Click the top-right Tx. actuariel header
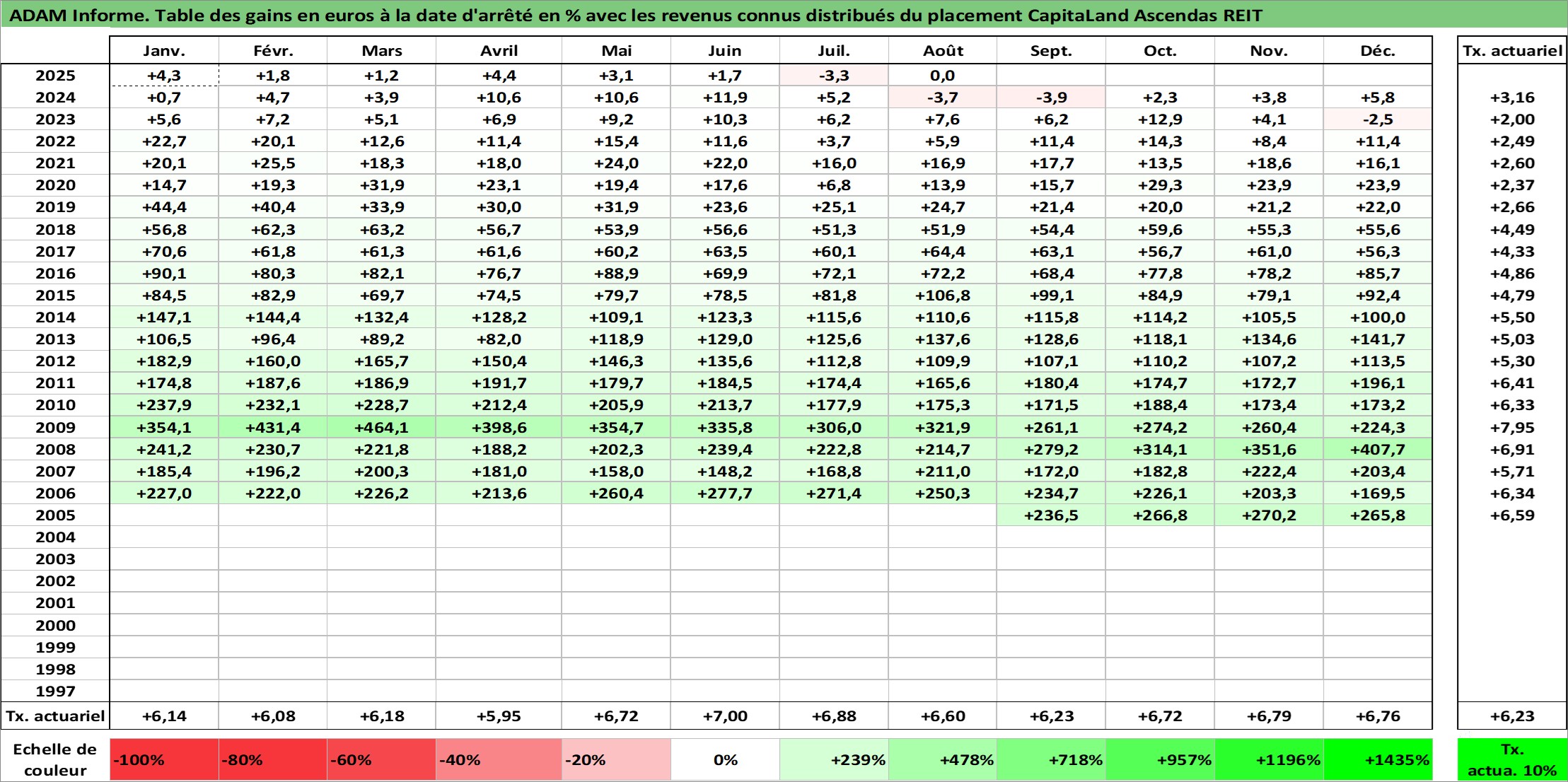 [x=1512, y=51]
